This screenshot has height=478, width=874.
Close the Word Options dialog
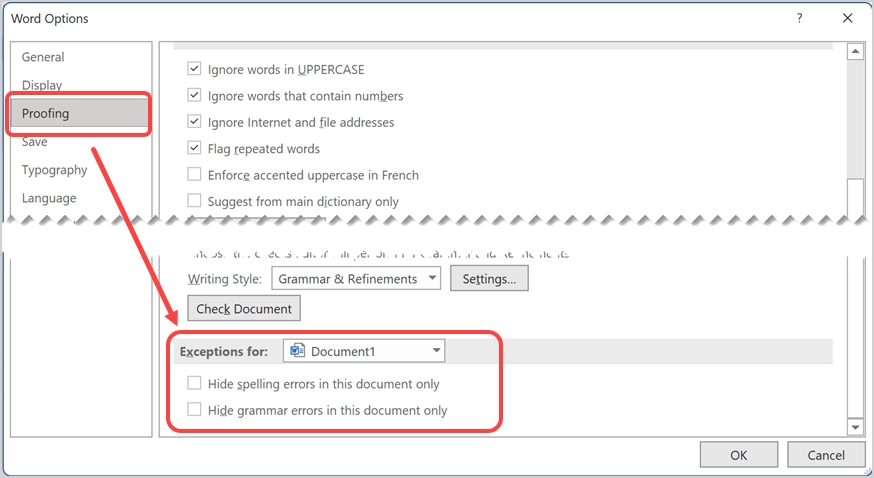(x=847, y=18)
